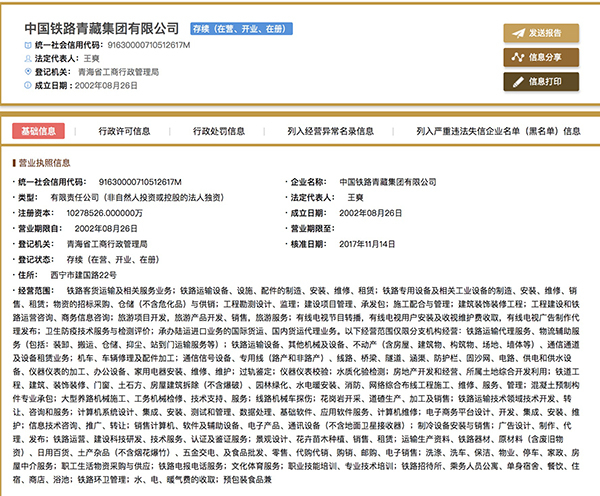Switch to 行政许可信息 tab
Viewport: 600px width, 496px height.
[124, 131]
